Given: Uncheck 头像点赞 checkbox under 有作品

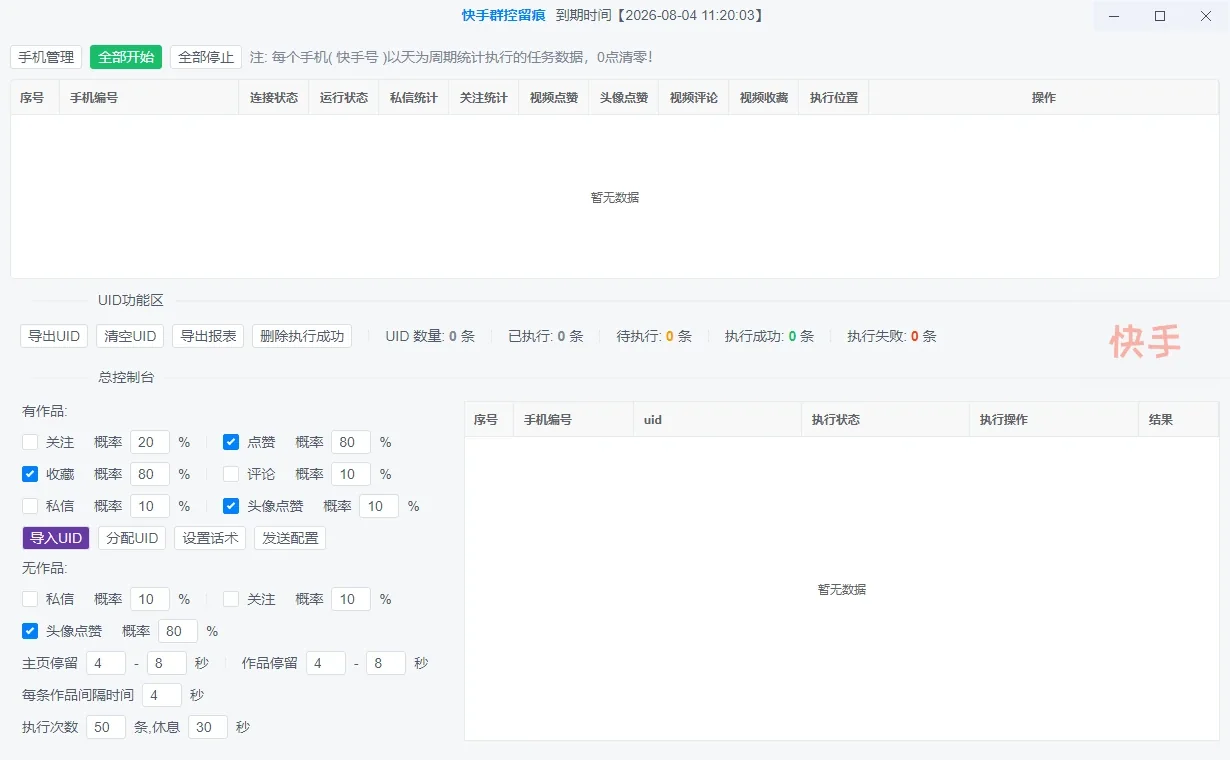Looking at the screenshot, I should click(x=231, y=506).
